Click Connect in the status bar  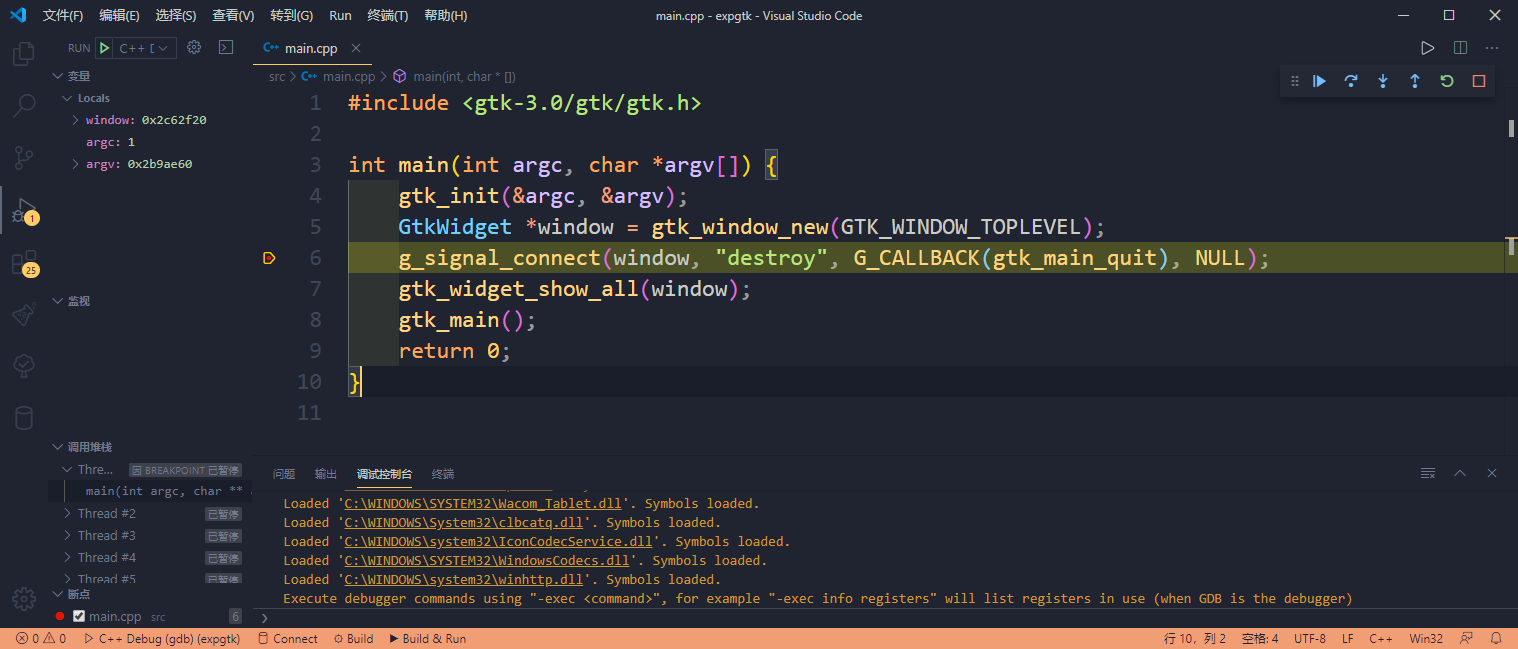tap(288, 638)
